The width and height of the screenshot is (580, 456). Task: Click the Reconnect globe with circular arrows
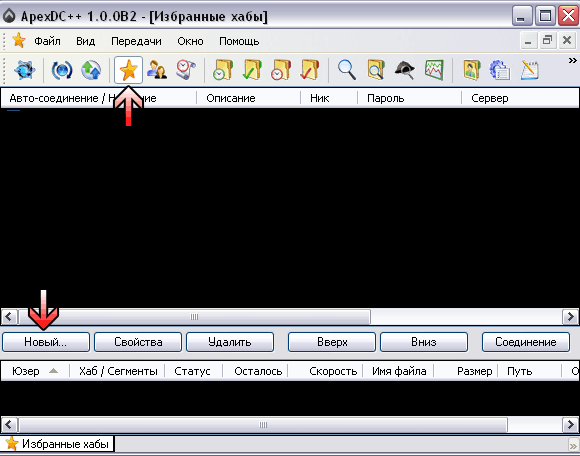tap(61, 70)
